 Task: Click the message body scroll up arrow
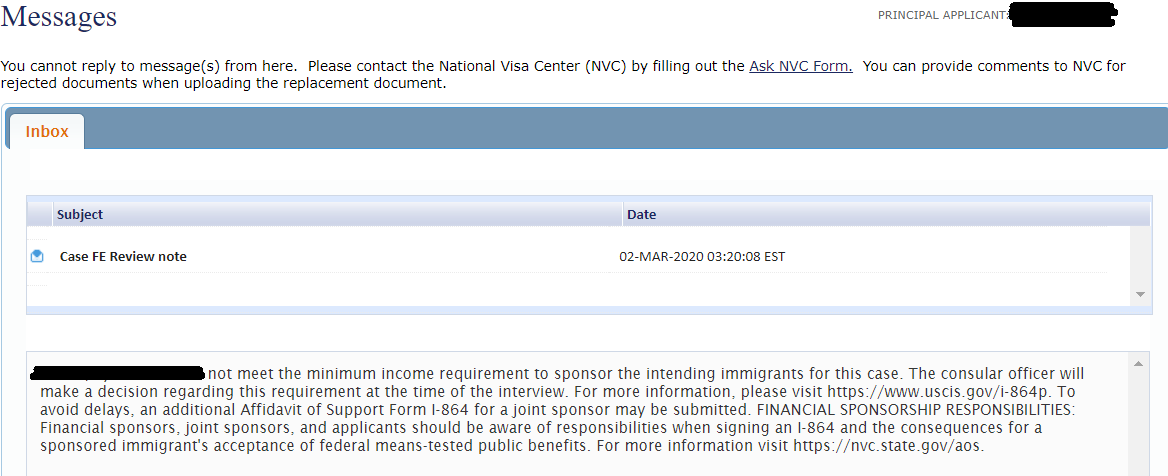pos(1137,364)
